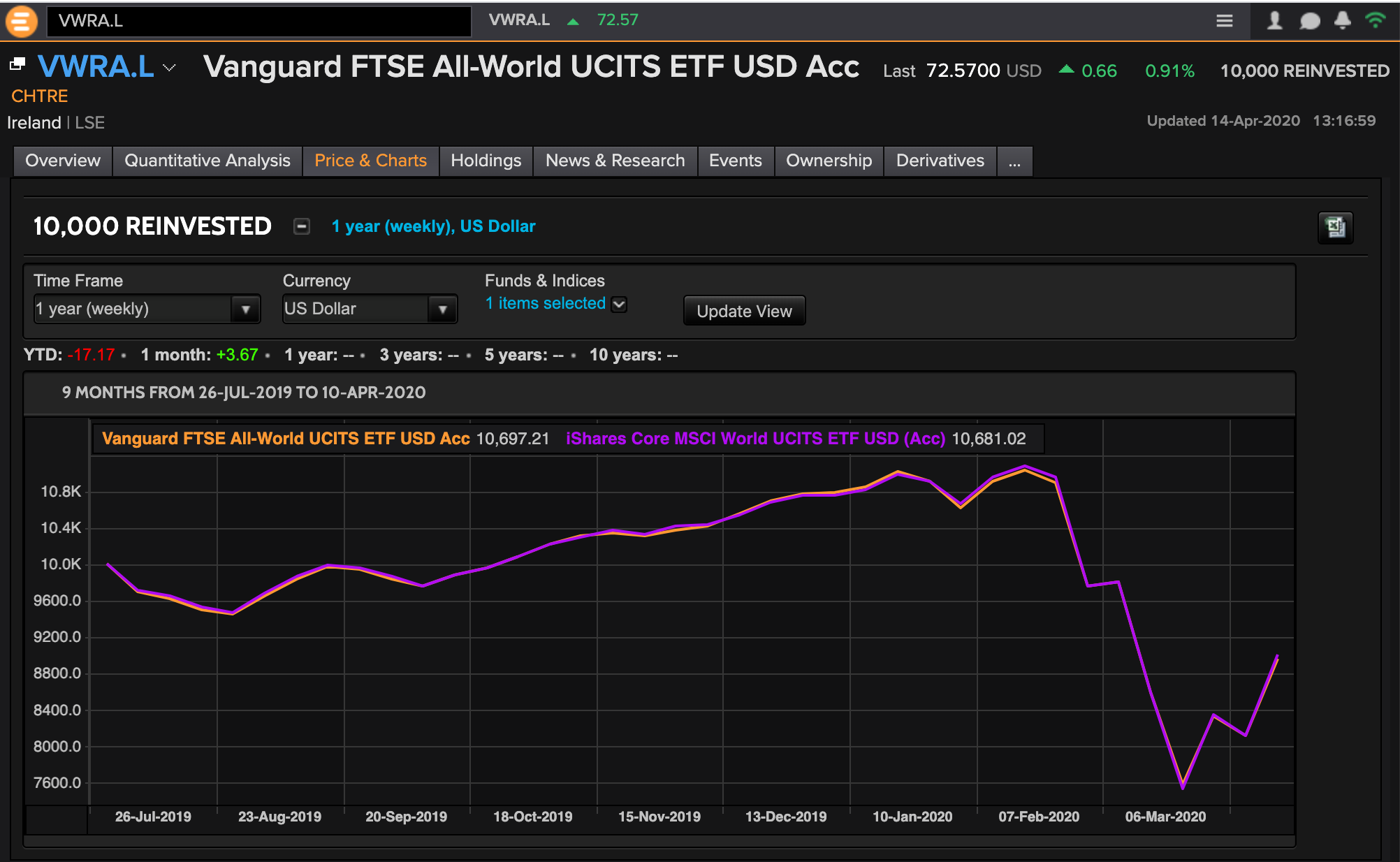The height and width of the screenshot is (862, 1400).
Task: Click Vanguard FTSE All-World legend label
Action: pos(286,439)
